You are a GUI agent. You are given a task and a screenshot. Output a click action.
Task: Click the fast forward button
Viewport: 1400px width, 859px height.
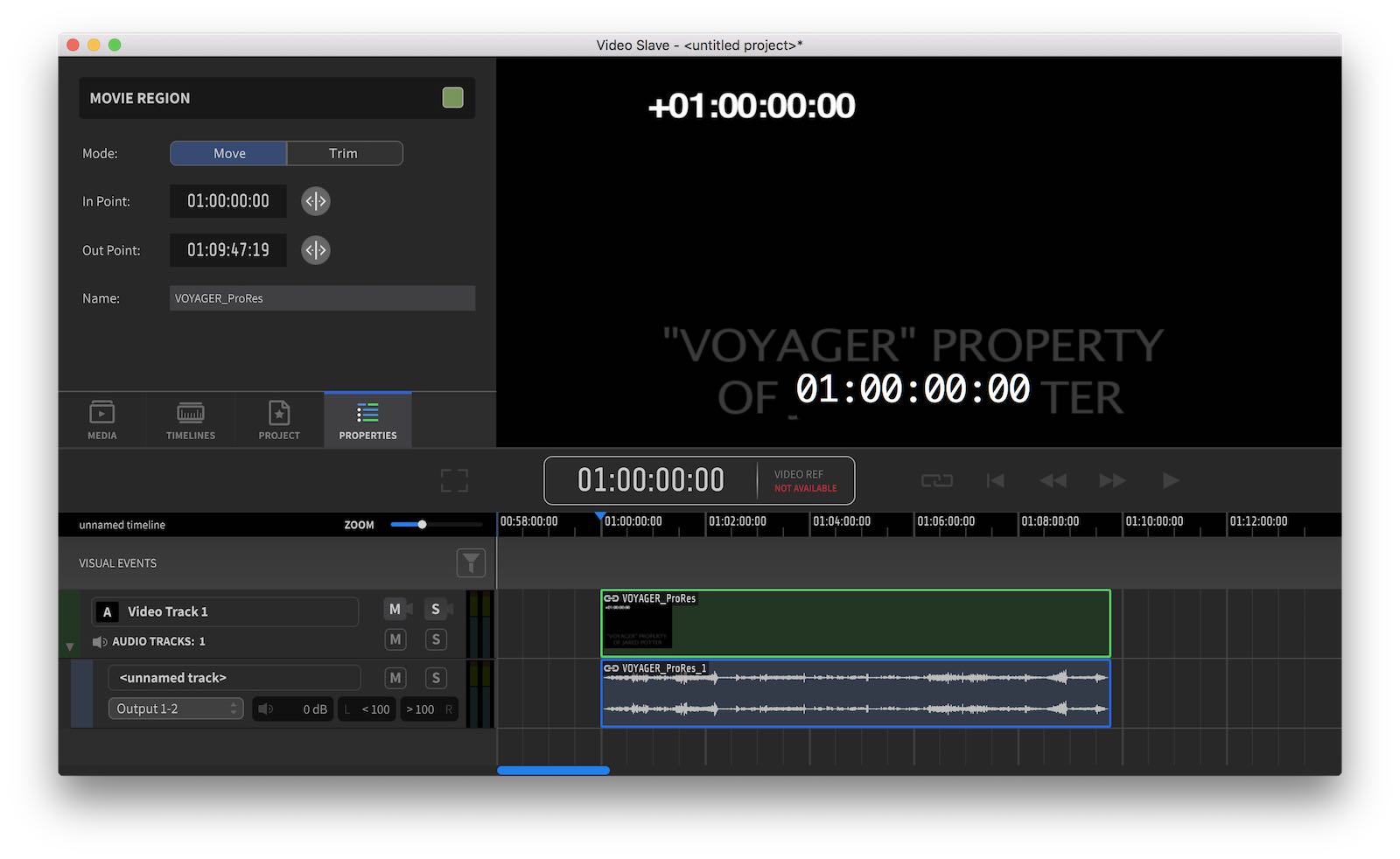1112,480
